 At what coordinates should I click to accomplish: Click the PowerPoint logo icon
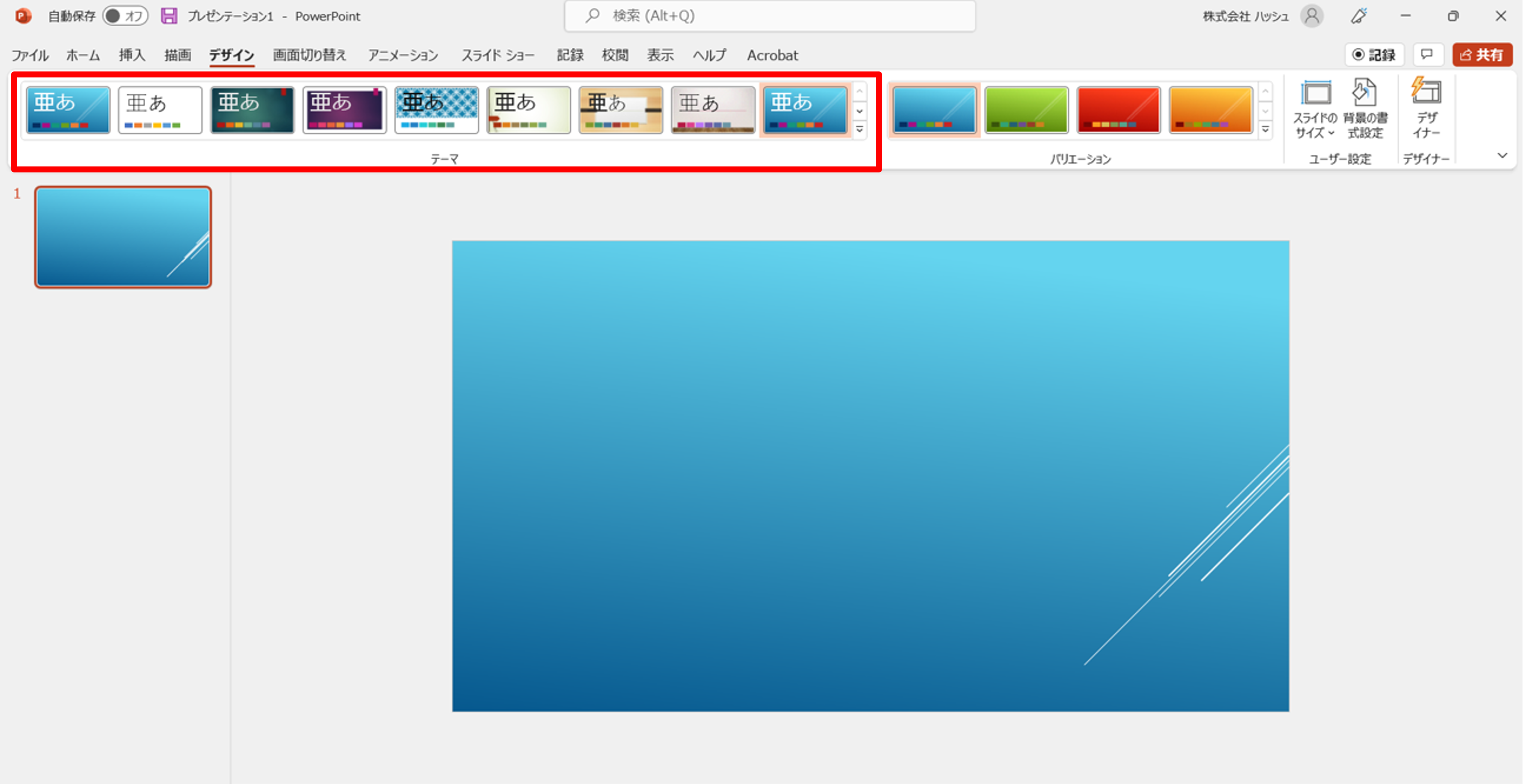tap(23, 16)
